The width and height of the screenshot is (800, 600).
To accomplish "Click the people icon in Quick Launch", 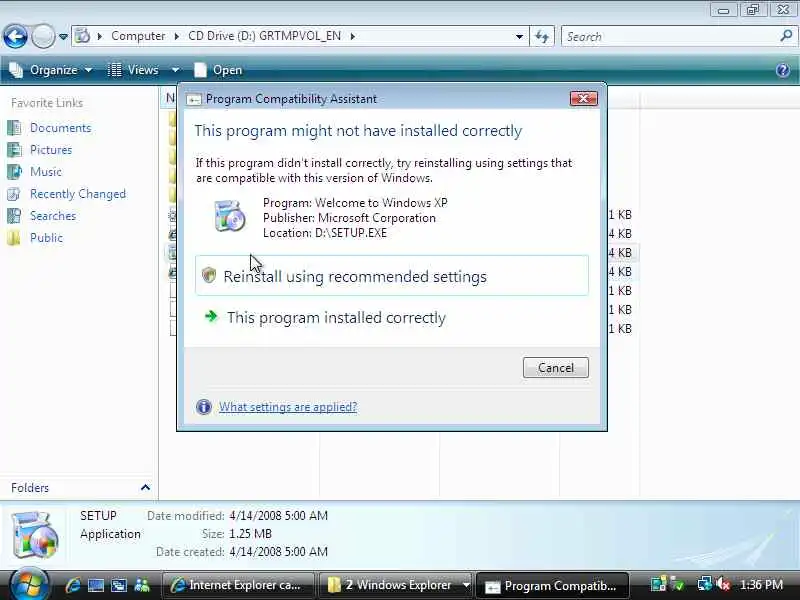I will pyautogui.click(x=141, y=585).
